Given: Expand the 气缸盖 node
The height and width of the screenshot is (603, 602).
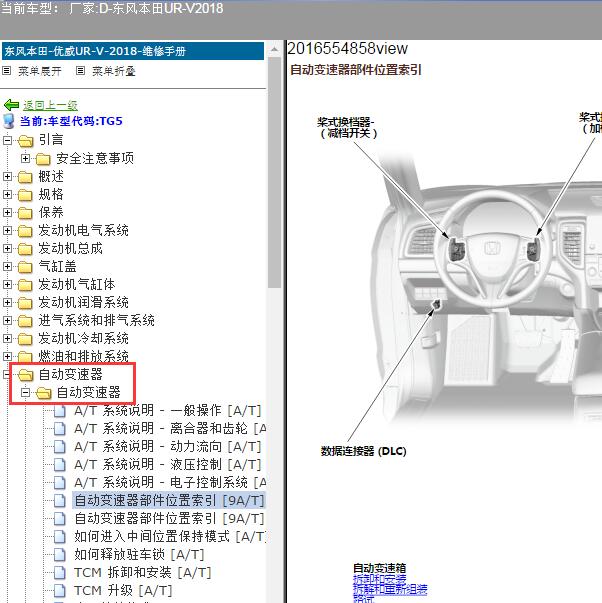Looking at the screenshot, I should (7, 266).
